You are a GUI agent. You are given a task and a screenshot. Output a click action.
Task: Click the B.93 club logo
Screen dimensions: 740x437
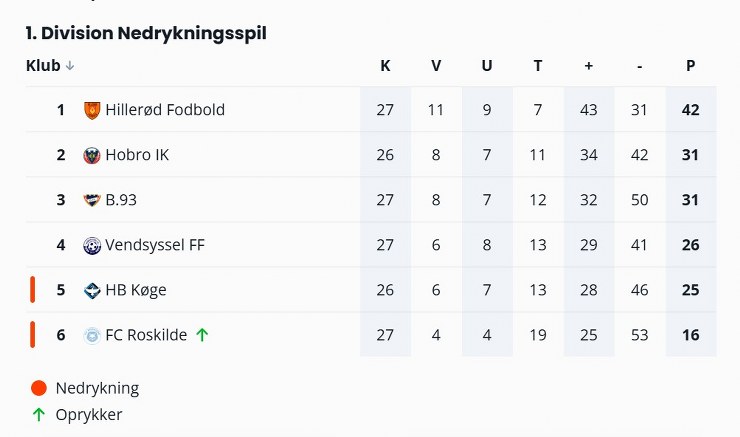pyautogui.click(x=92, y=200)
